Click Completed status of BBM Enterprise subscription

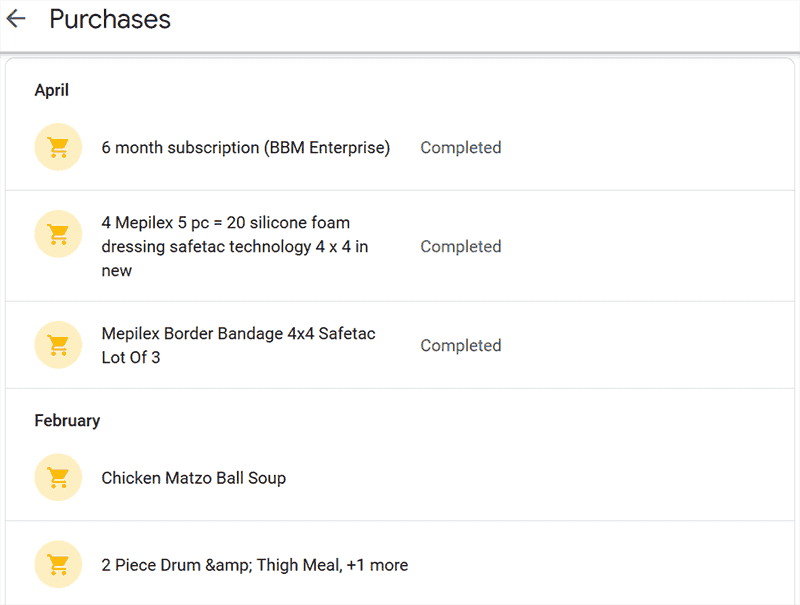460,148
